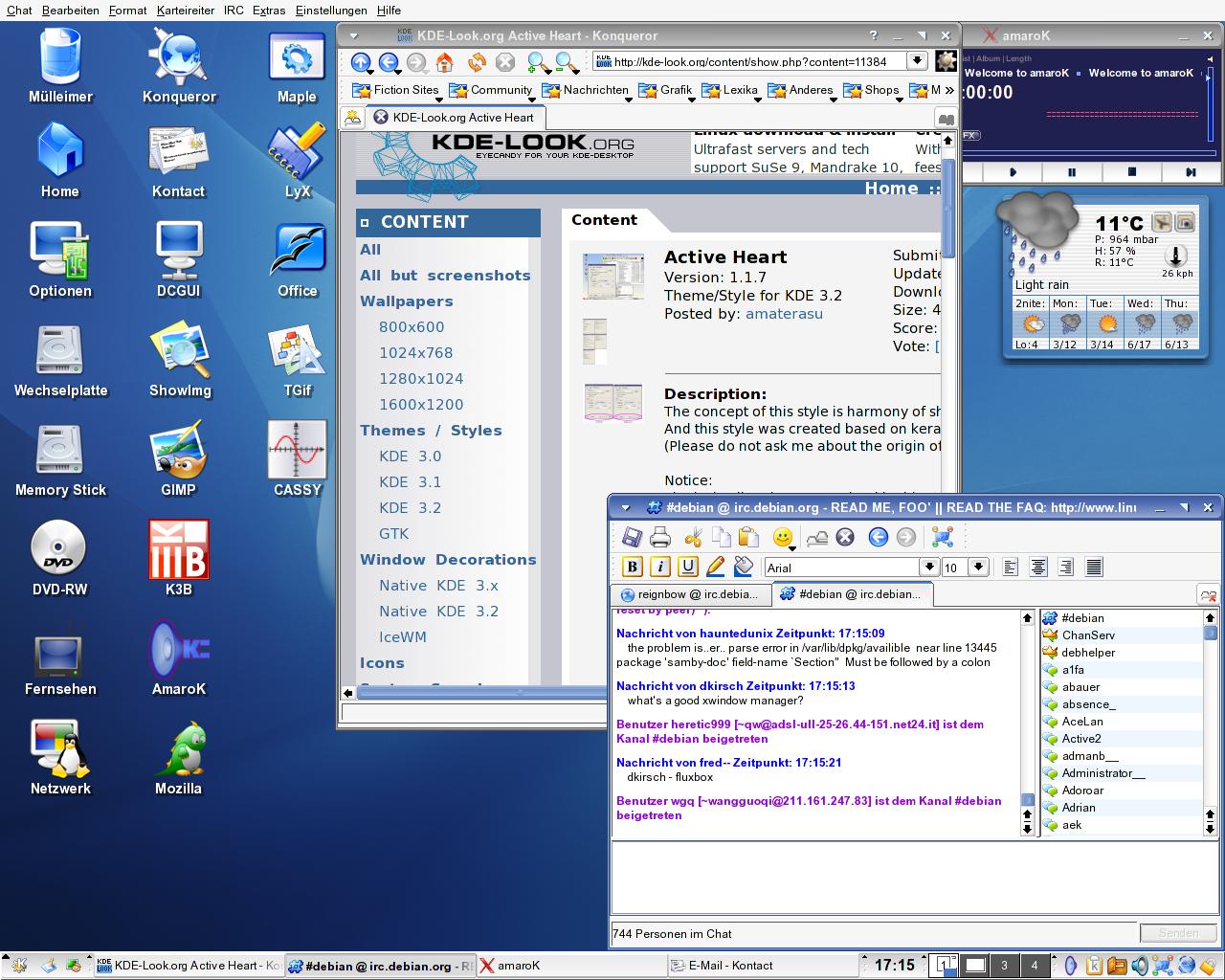Launch K3B desktop icon
The width and height of the screenshot is (1225, 980).
pyautogui.click(x=179, y=558)
